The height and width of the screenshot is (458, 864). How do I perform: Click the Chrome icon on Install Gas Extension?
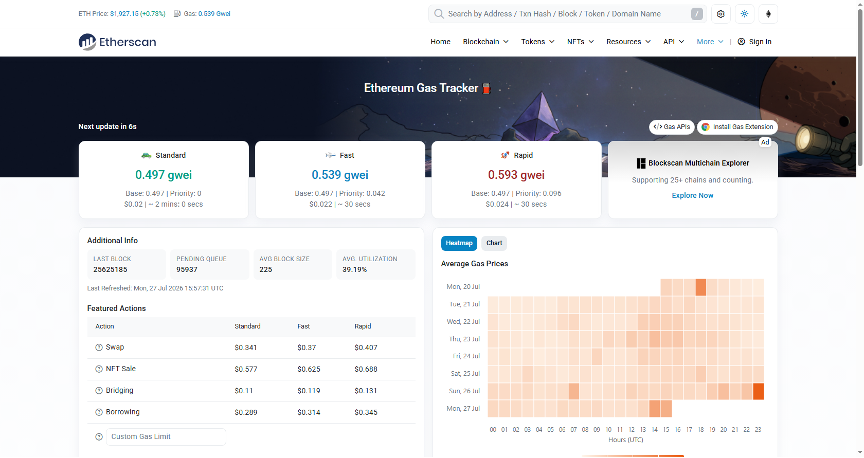(705, 127)
